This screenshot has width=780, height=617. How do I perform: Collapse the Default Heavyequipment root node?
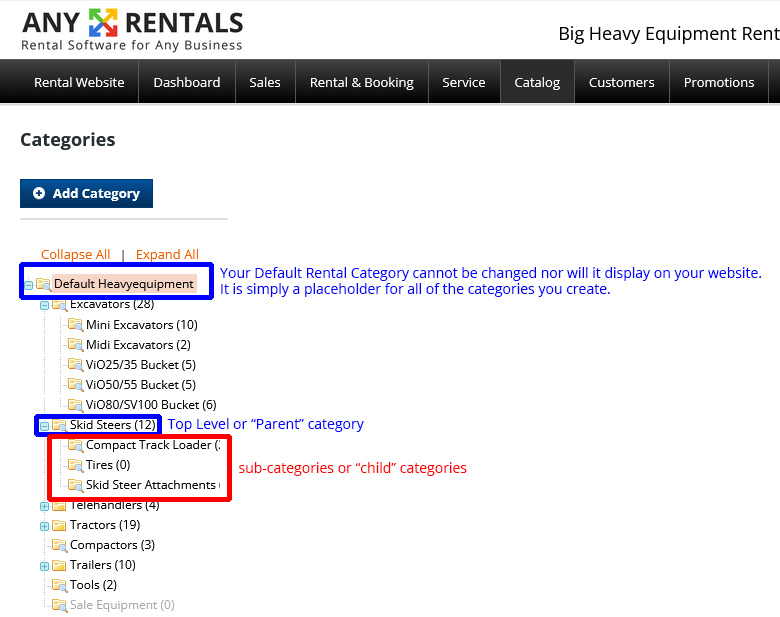pyautogui.click(x=28, y=285)
